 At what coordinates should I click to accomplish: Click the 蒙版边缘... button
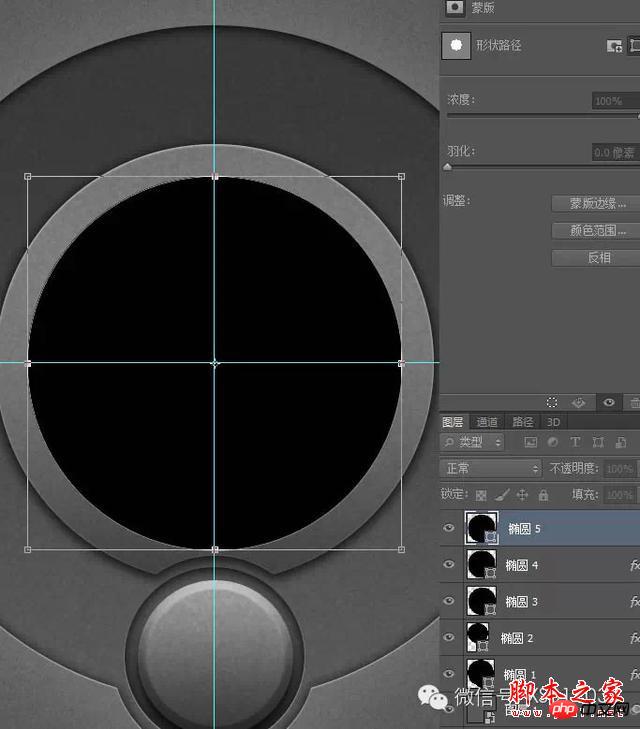[x=596, y=203]
